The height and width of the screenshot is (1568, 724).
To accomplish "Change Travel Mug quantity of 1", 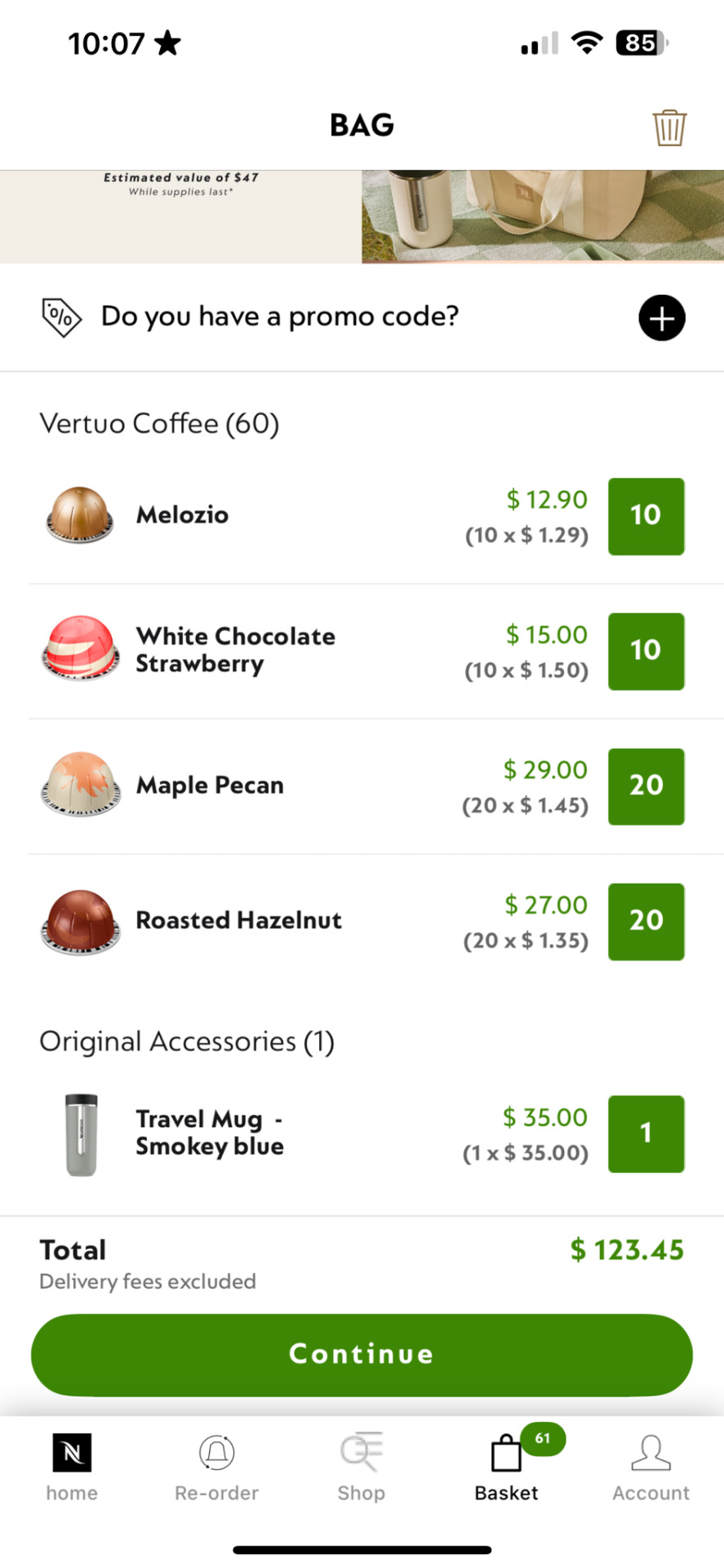I will [646, 1134].
